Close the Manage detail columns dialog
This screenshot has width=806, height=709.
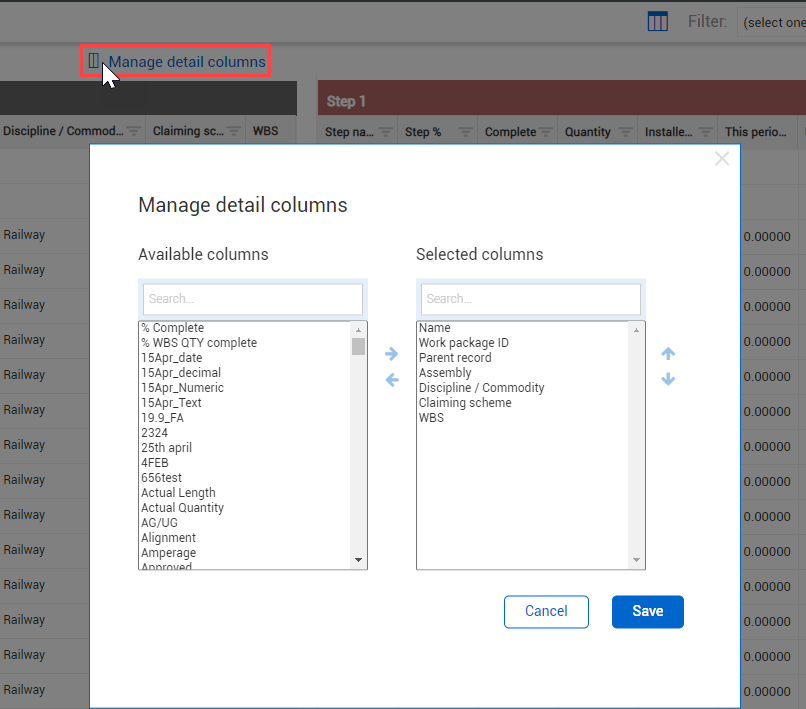(722, 159)
